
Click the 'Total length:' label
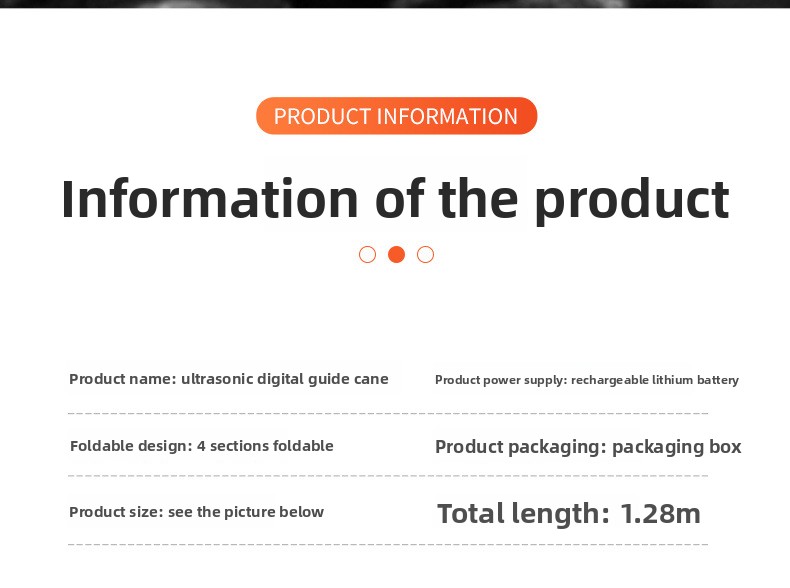[523, 514]
